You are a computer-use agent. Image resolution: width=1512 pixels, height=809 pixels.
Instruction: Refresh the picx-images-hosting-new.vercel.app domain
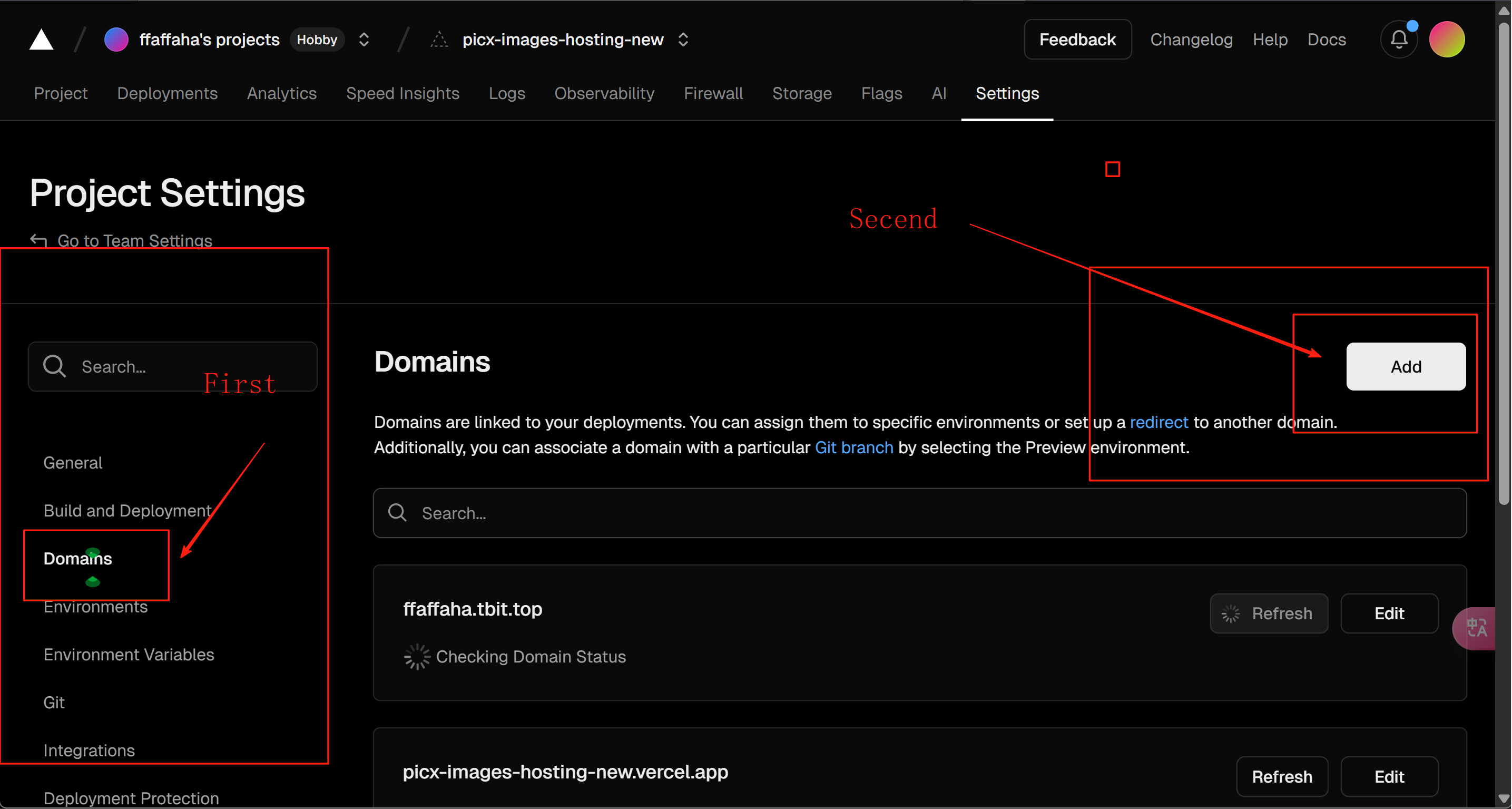[1281, 776]
